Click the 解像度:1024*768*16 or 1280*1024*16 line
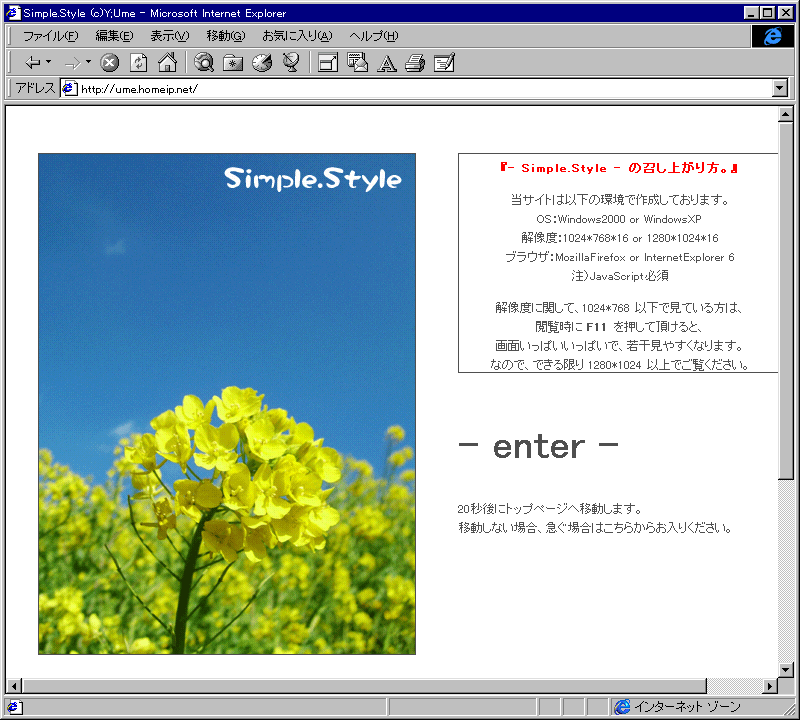800x720 pixels. click(x=619, y=238)
